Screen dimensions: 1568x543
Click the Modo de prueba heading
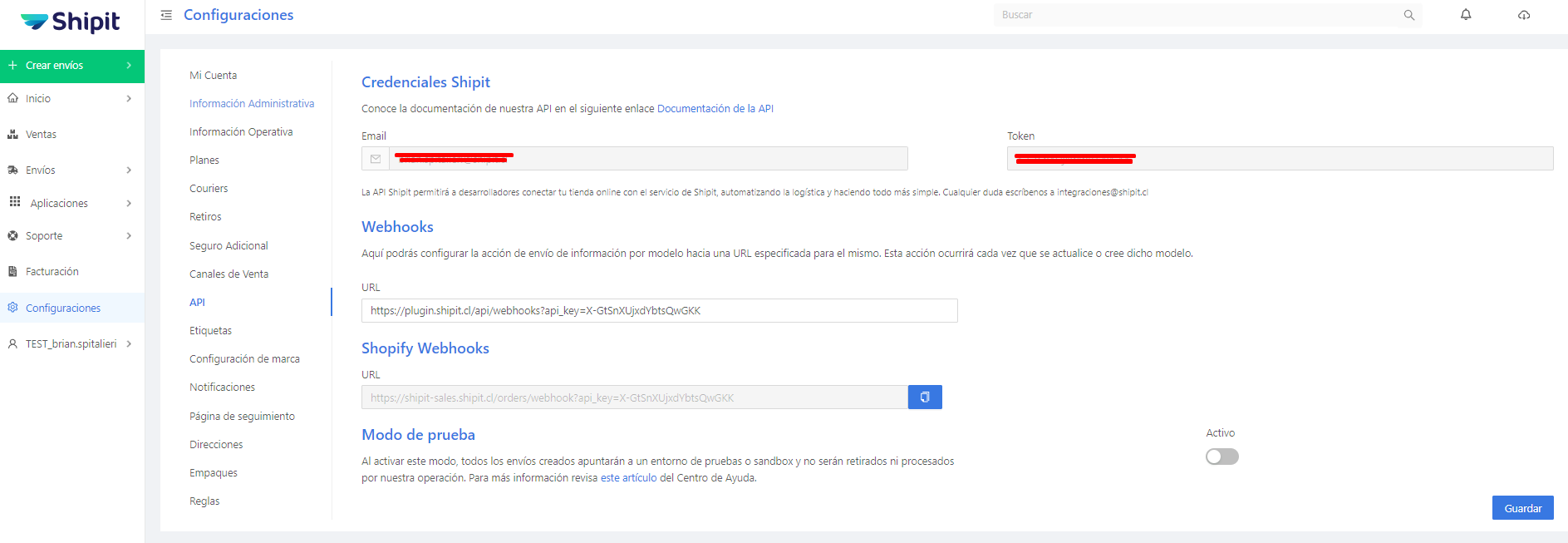[418, 434]
